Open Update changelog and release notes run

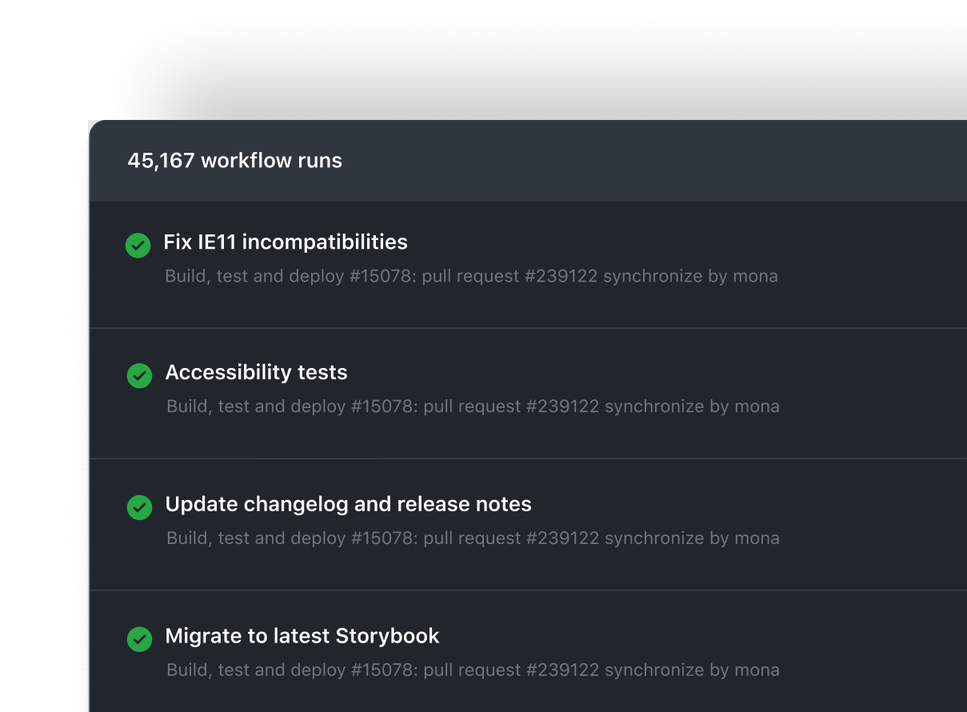pyautogui.click(x=348, y=504)
